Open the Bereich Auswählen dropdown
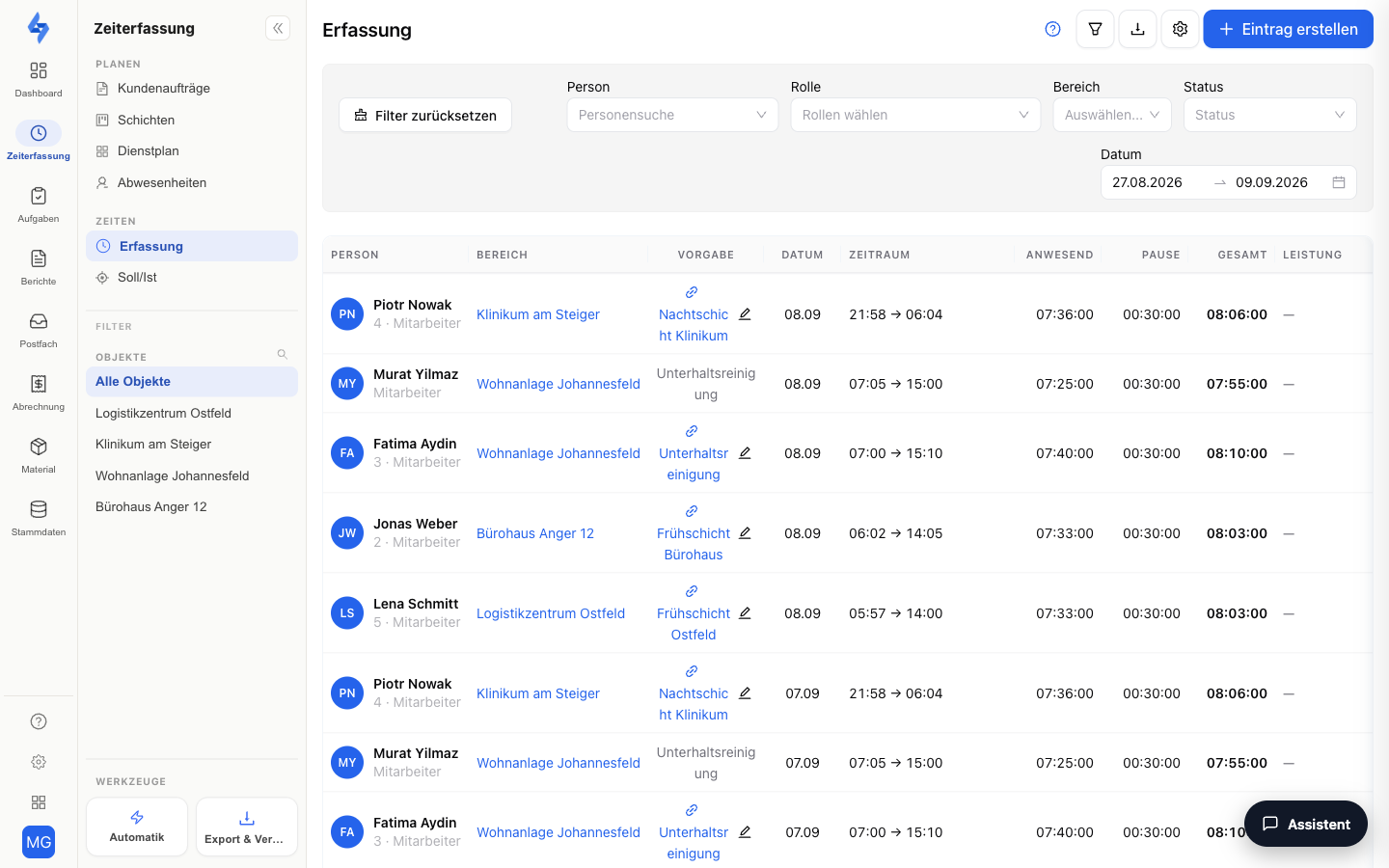 1112,115
